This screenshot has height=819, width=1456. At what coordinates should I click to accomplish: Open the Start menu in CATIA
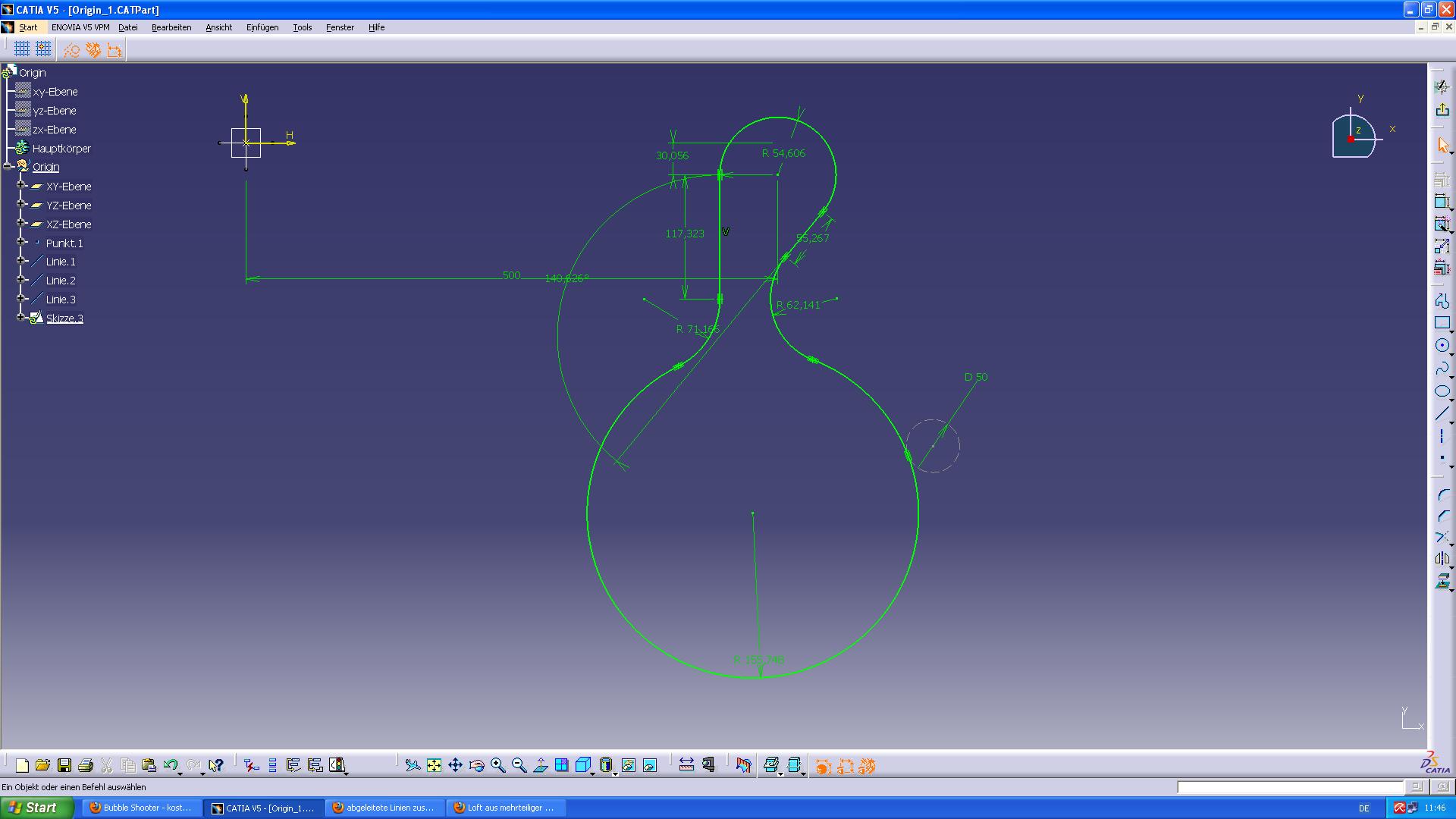28,27
